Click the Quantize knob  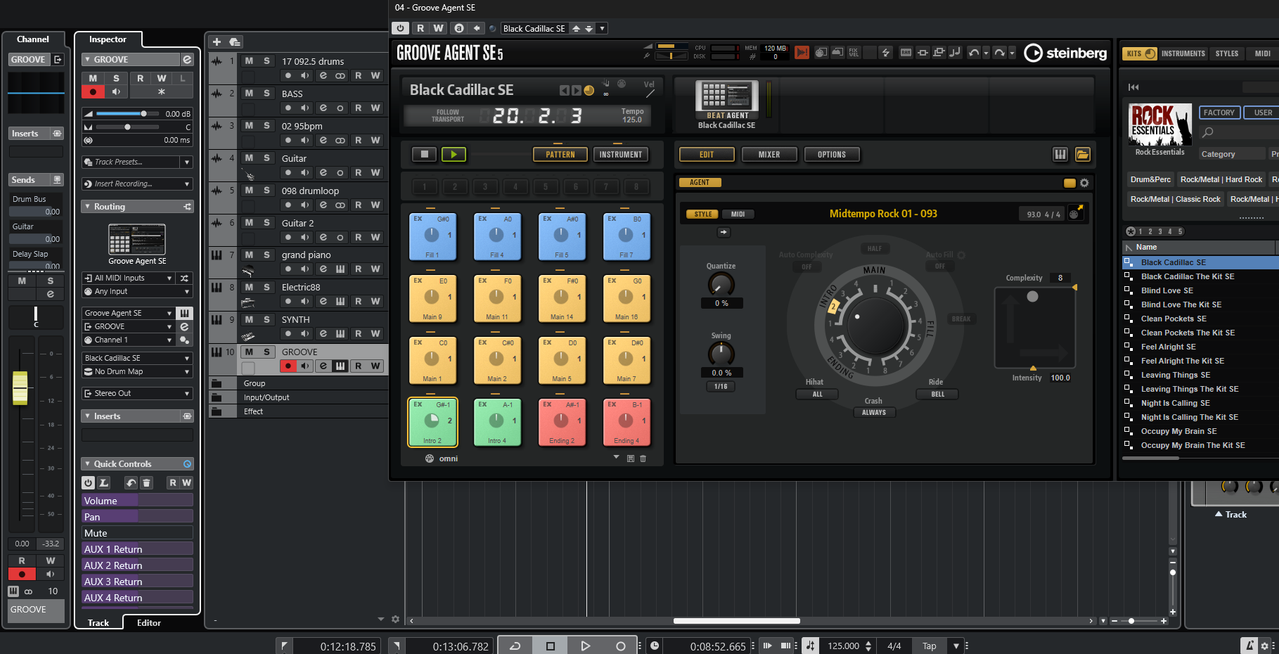[x=720, y=284]
